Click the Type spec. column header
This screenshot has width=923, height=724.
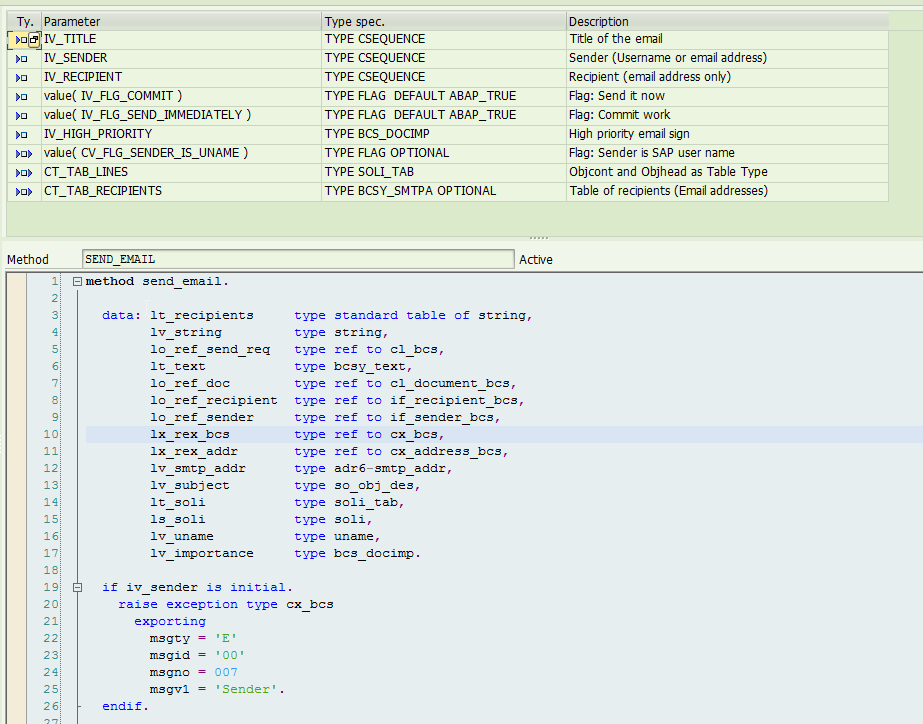[x=444, y=22]
